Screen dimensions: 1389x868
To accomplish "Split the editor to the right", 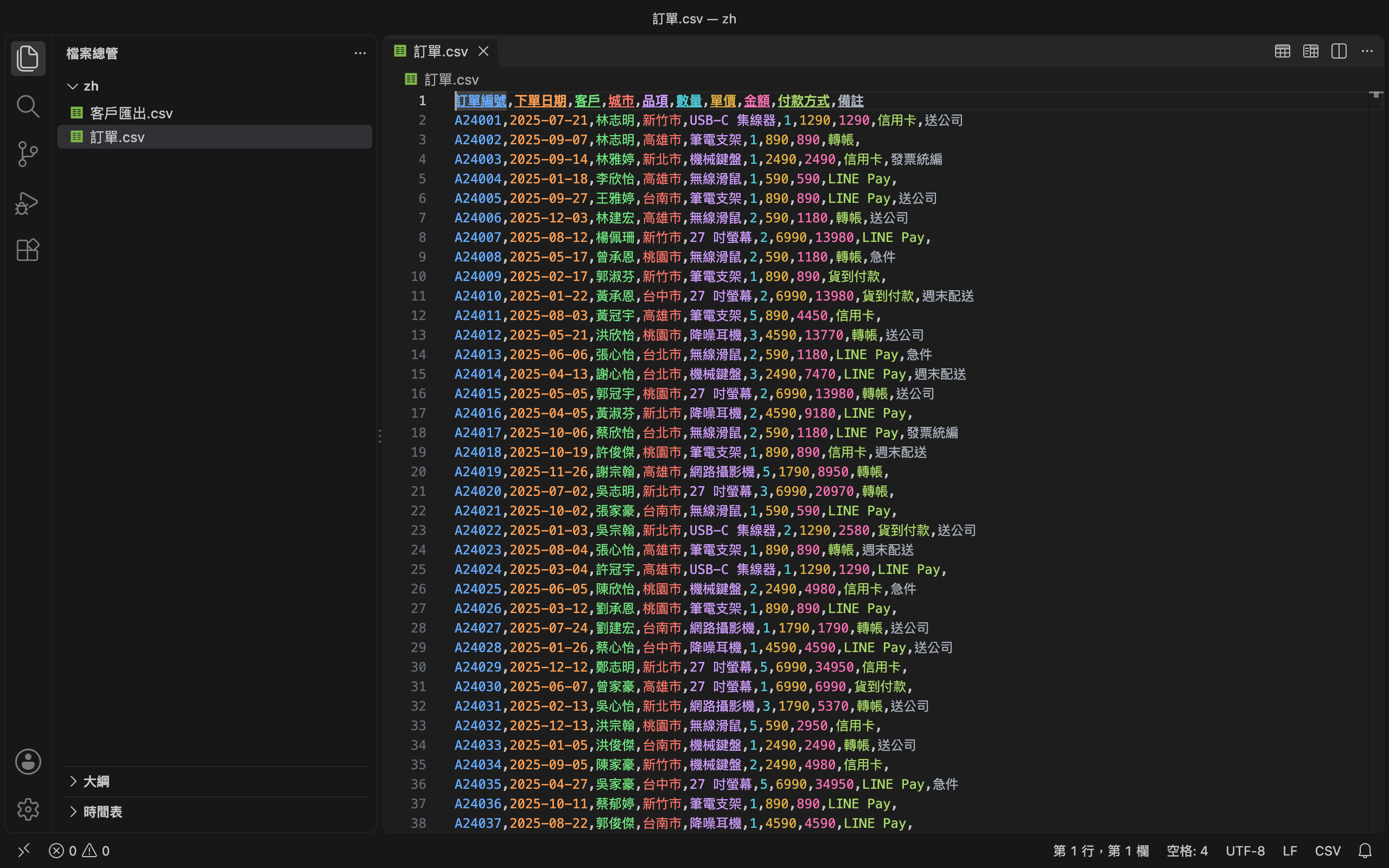I will pos(1339,51).
